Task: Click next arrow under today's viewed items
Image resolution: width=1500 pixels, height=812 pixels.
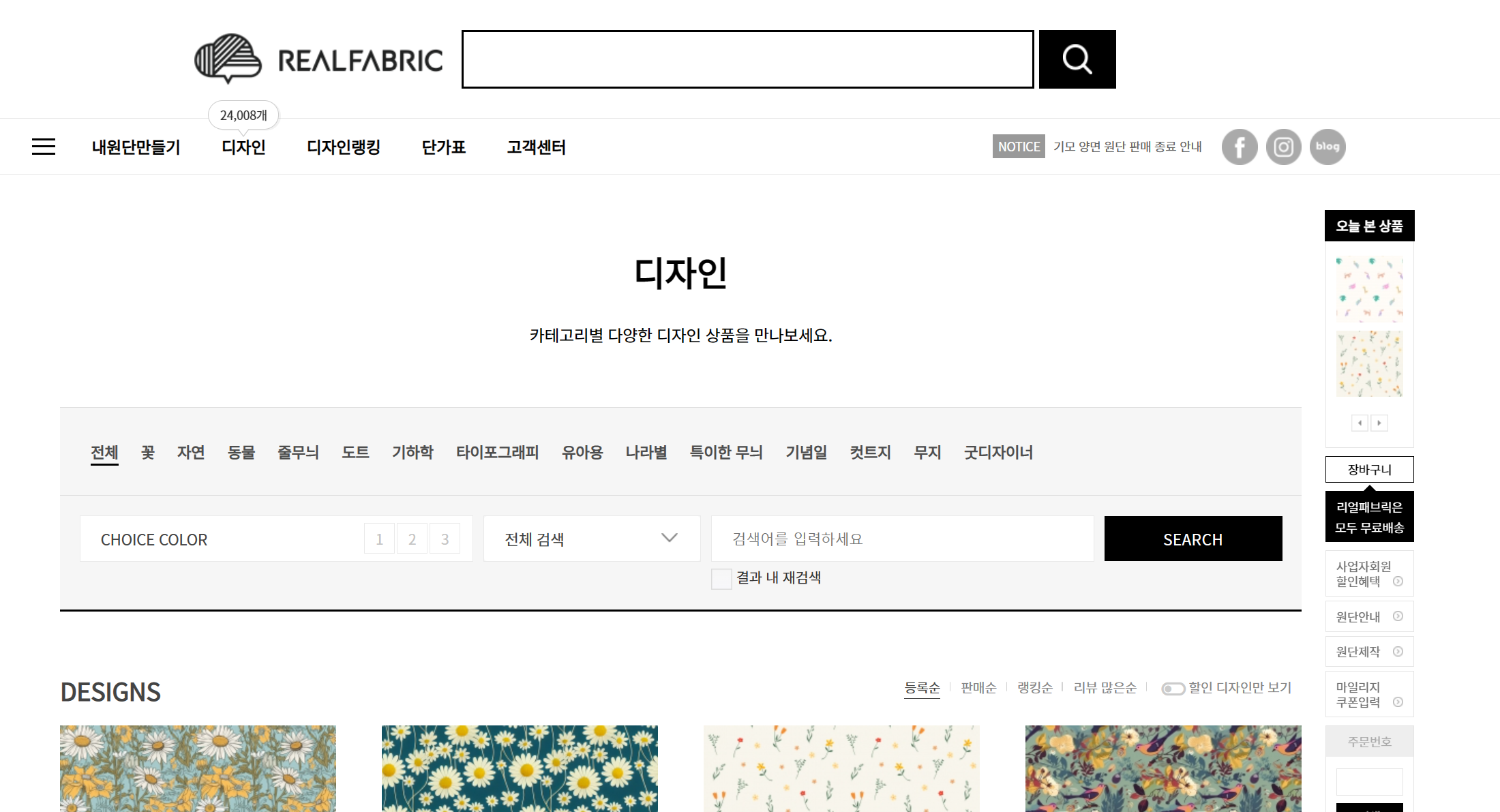Action: tap(1379, 423)
